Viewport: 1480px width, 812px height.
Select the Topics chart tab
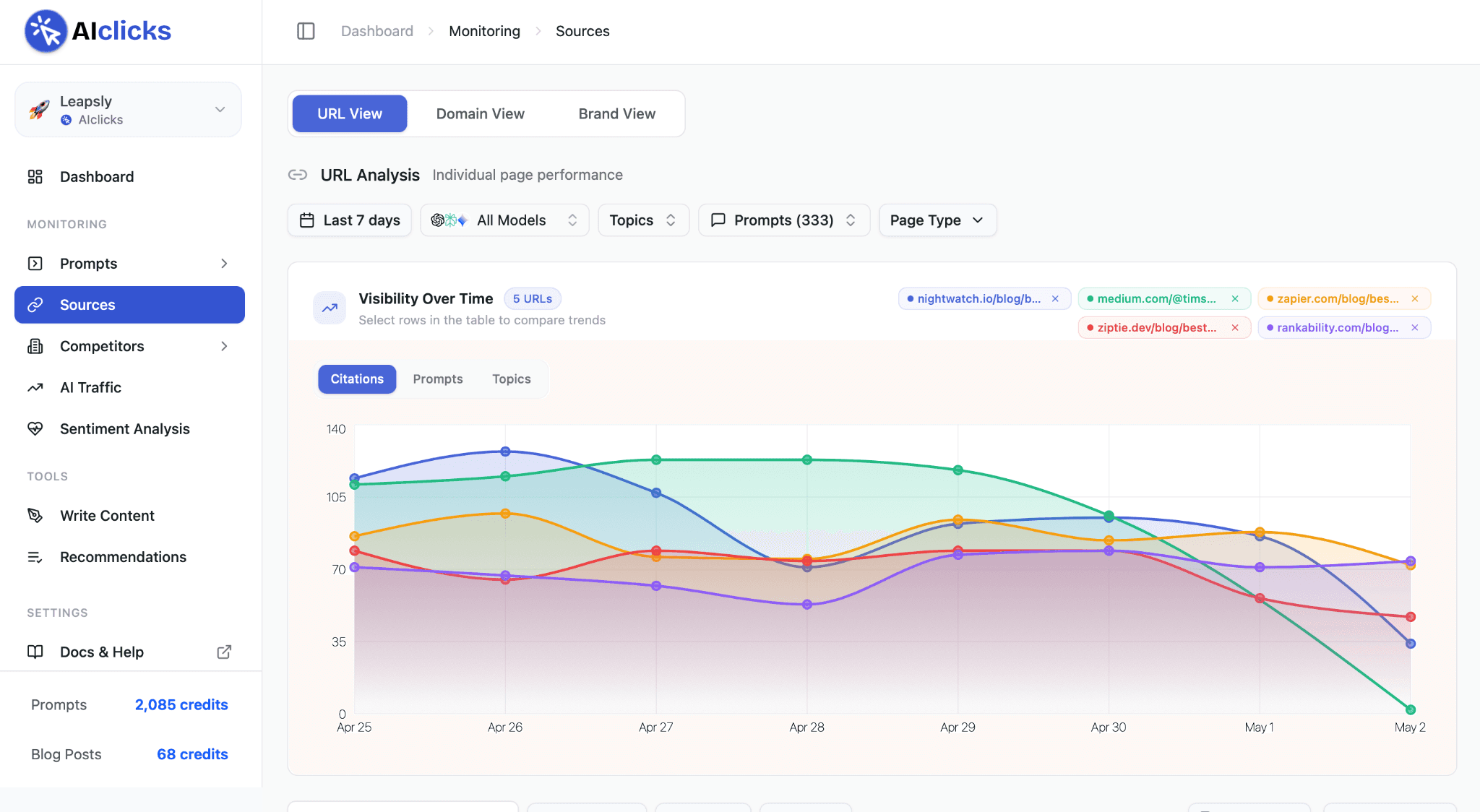coord(512,379)
